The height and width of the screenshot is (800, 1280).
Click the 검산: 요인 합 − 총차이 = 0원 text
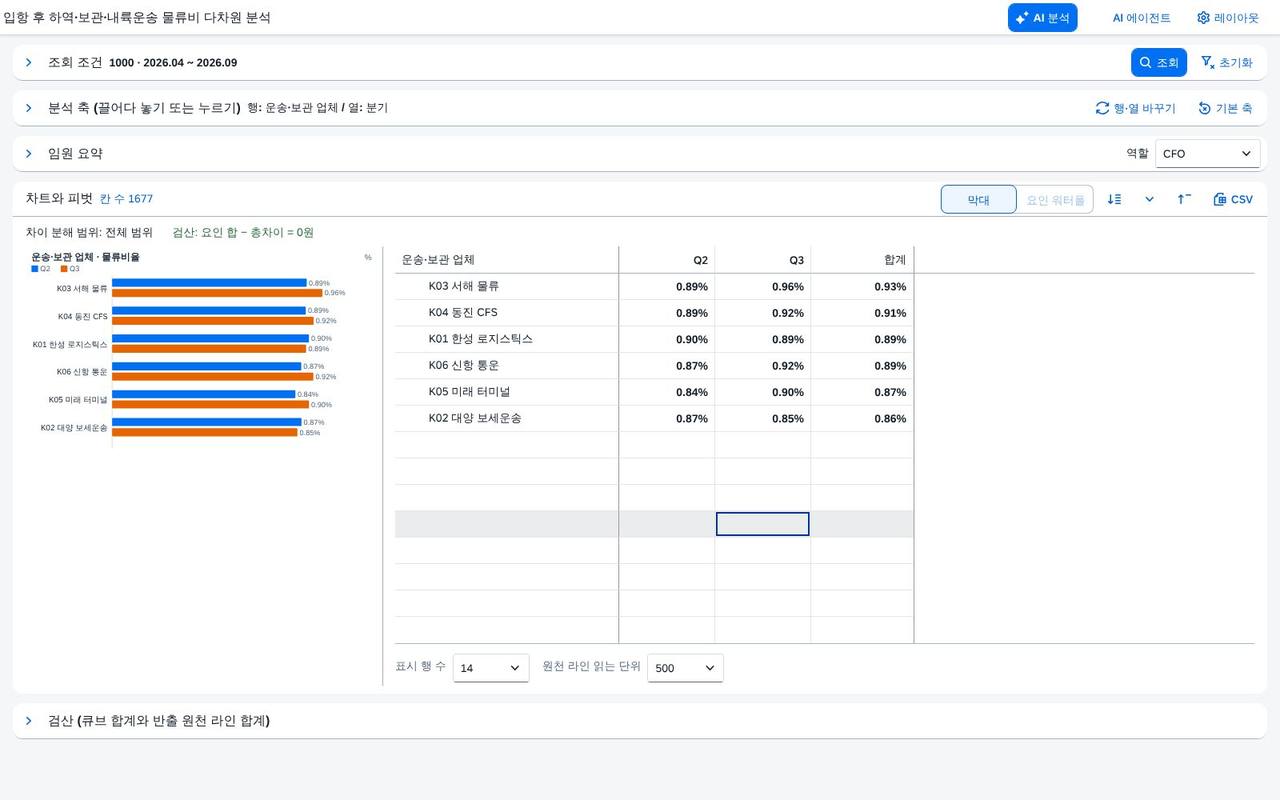click(243, 232)
